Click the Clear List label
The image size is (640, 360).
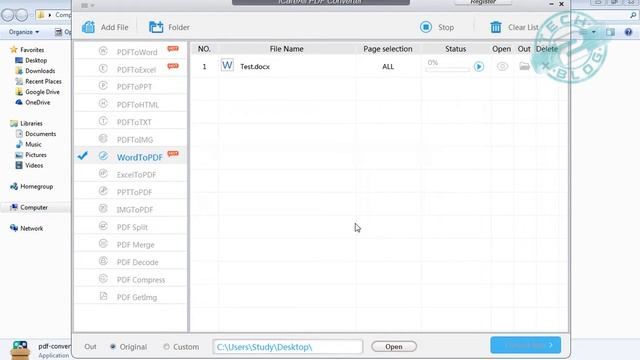tap(523, 27)
